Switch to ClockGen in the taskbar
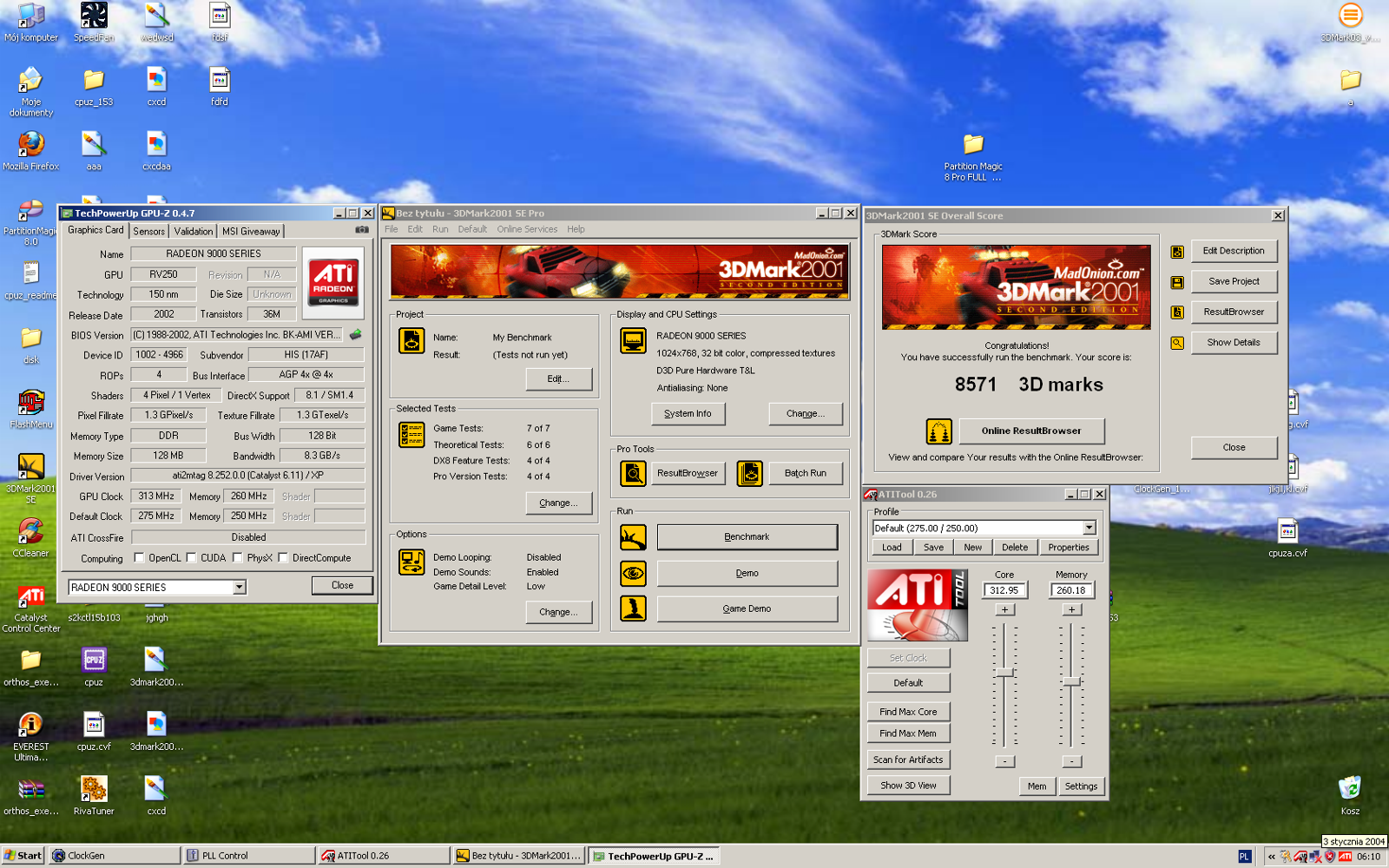The height and width of the screenshot is (868, 1389). coord(115,856)
